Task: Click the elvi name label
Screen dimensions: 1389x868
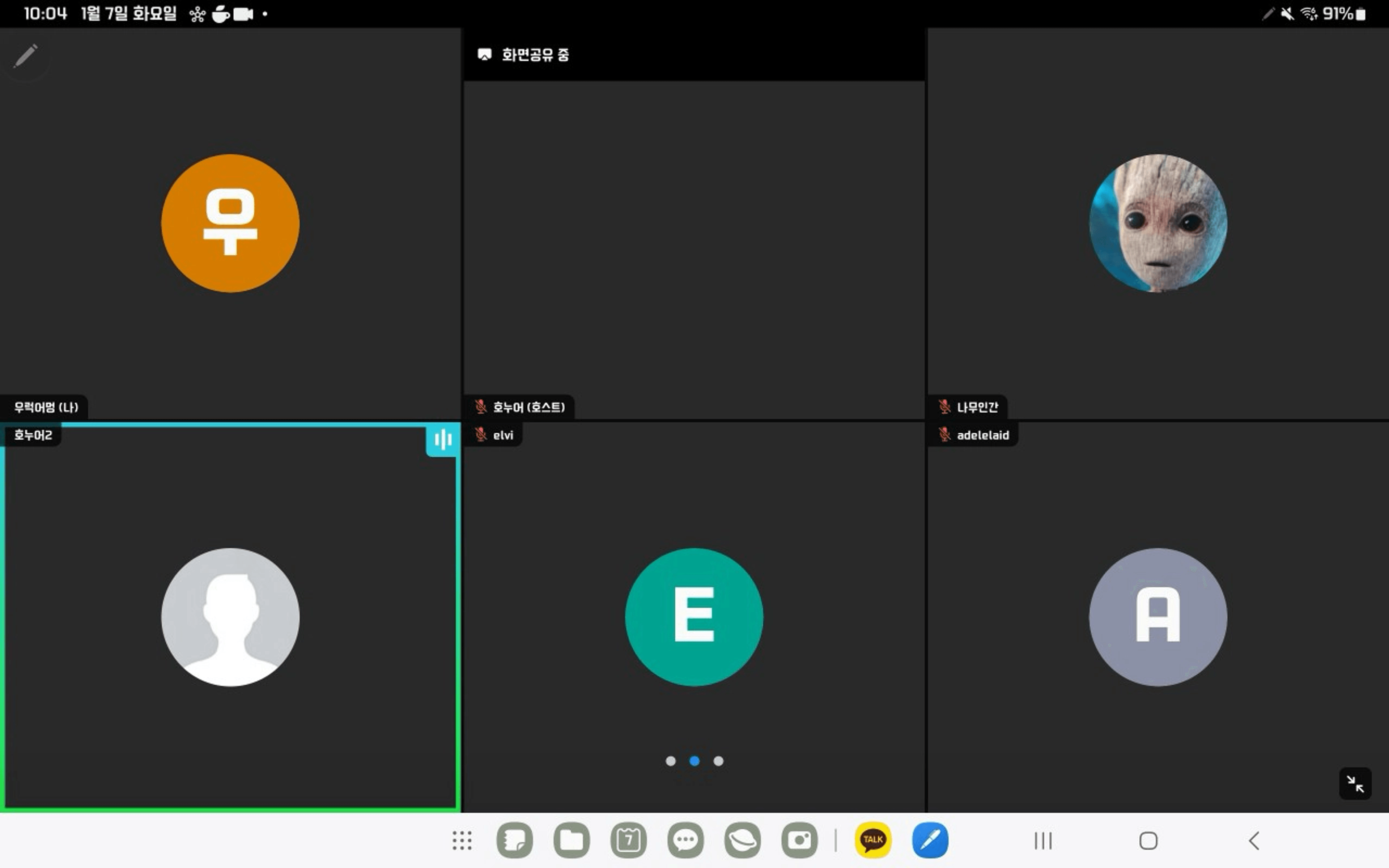Action: [x=504, y=436]
